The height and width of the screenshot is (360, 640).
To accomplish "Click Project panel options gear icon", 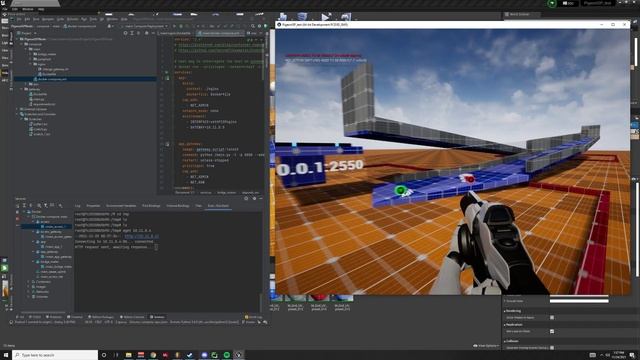I will [x=147, y=33].
